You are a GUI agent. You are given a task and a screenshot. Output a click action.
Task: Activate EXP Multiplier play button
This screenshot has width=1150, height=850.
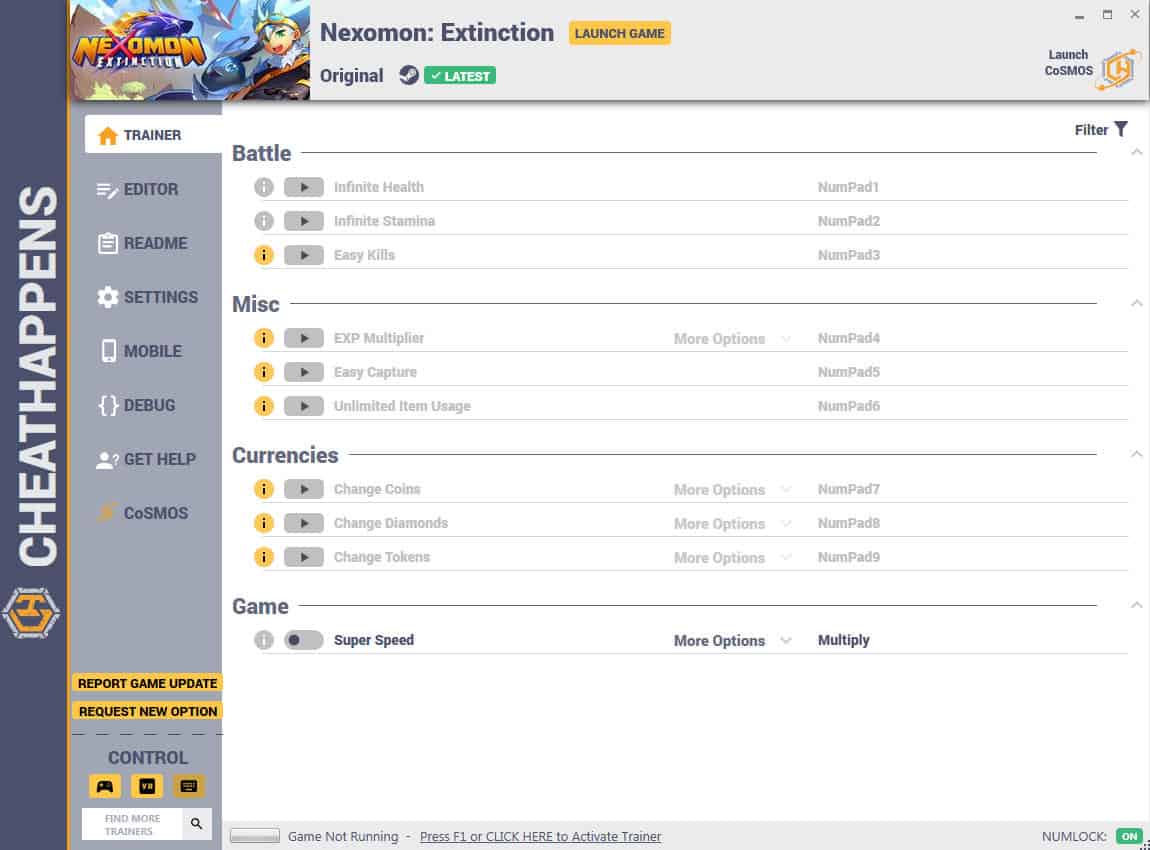click(x=304, y=338)
